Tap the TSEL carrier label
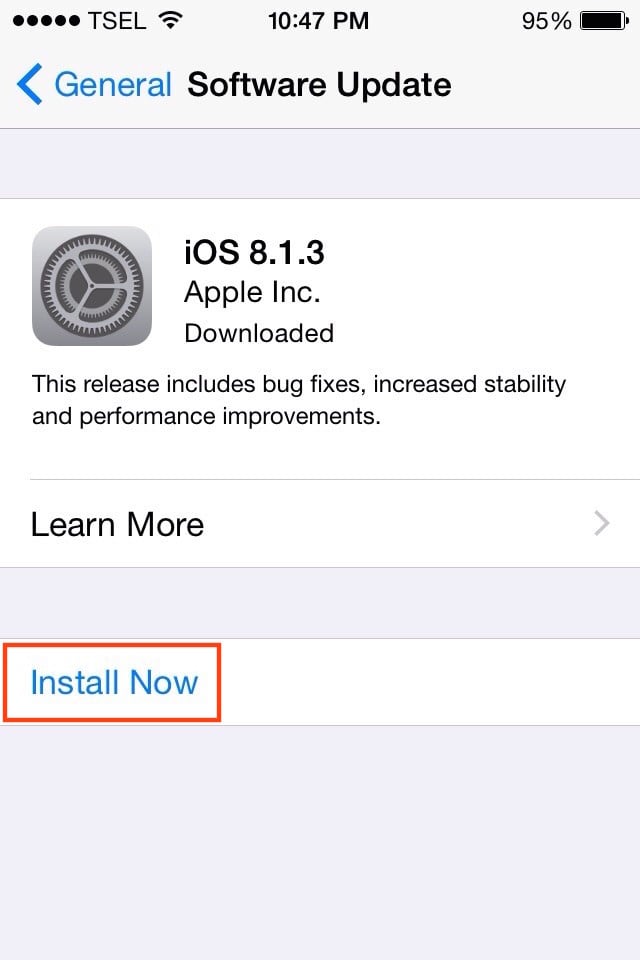 coord(117,21)
